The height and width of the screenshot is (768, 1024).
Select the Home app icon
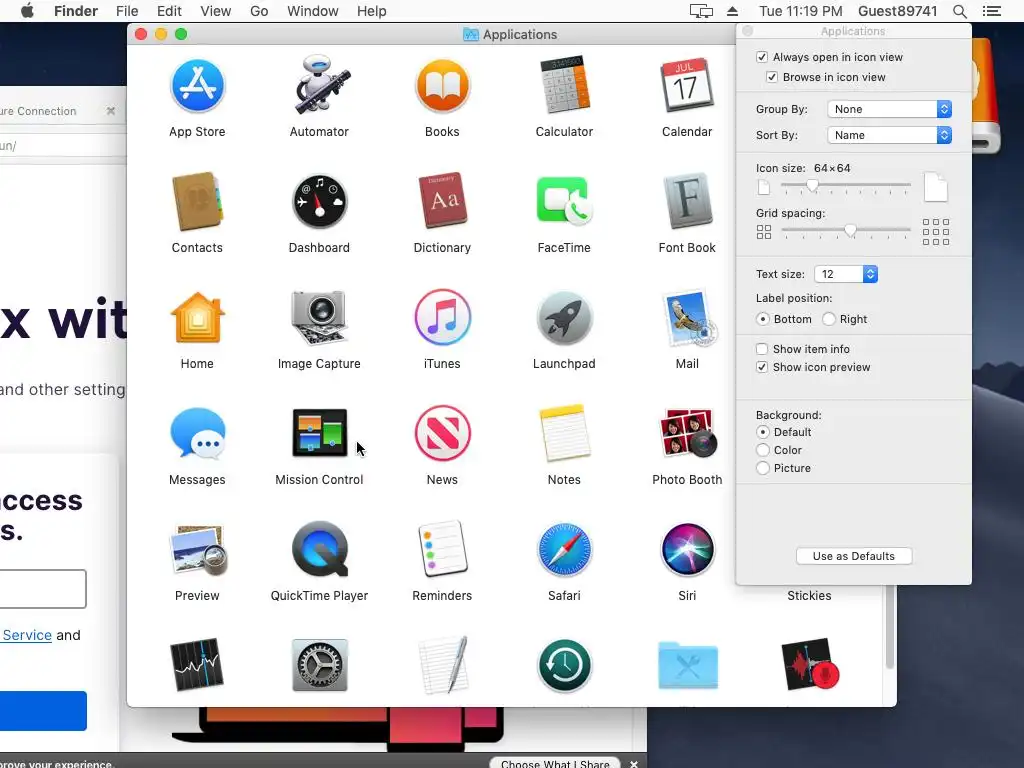point(197,318)
